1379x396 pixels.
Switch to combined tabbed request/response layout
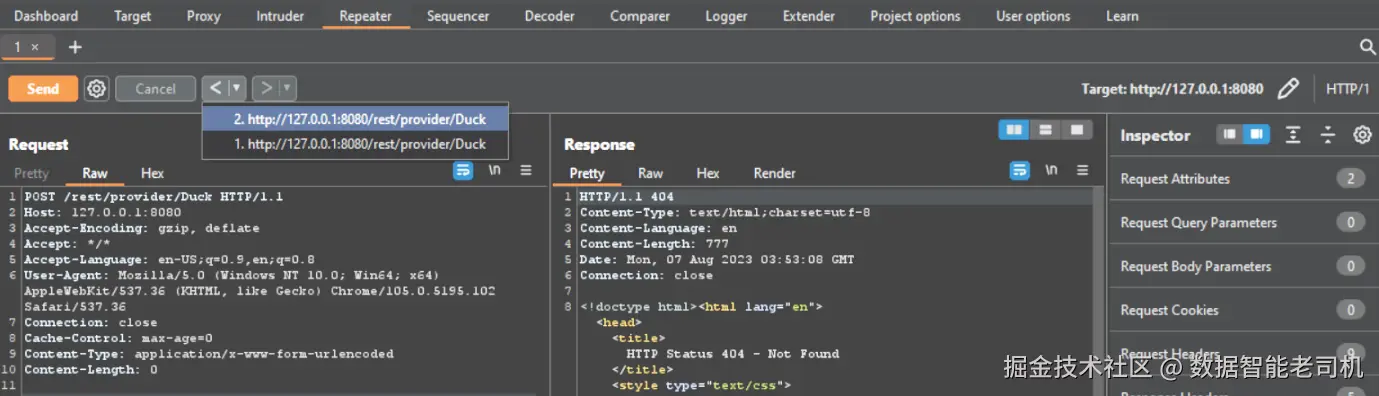(x=1076, y=130)
